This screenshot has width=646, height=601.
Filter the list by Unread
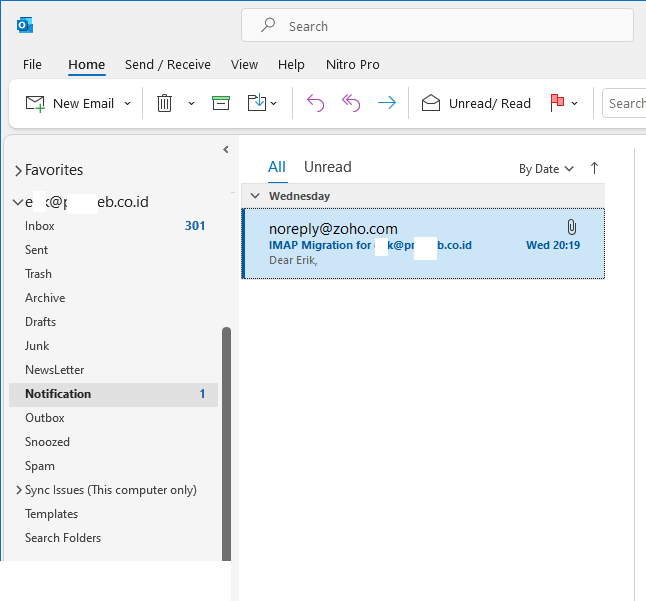point(328,167)
